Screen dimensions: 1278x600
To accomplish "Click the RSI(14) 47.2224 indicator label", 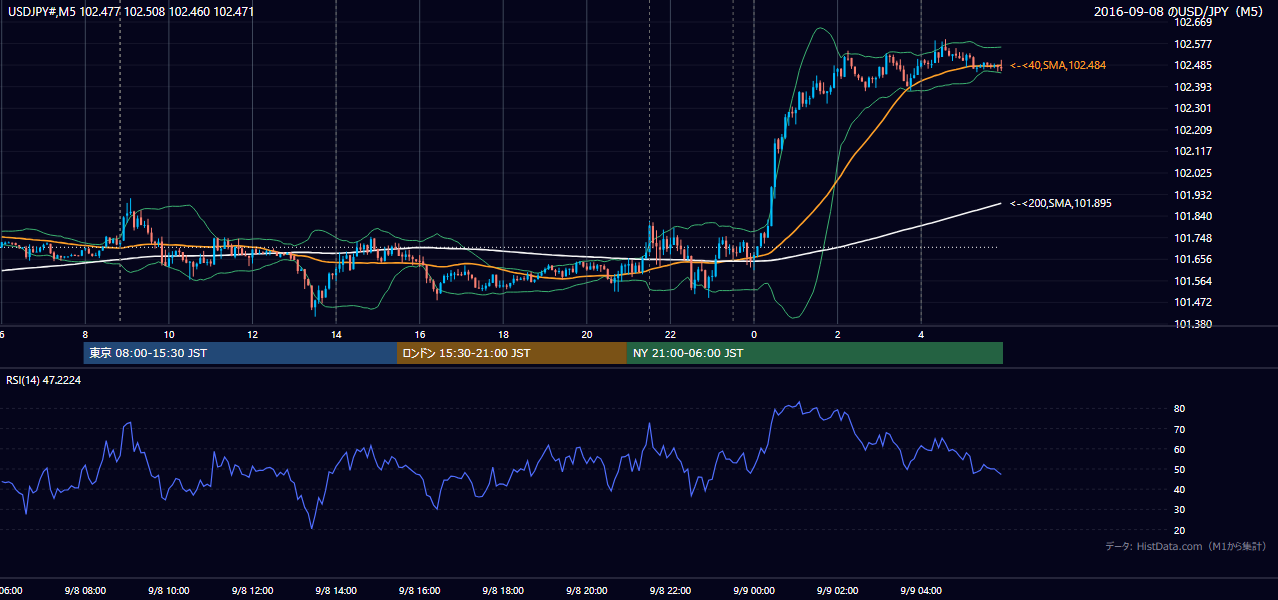I will [45, 380].
